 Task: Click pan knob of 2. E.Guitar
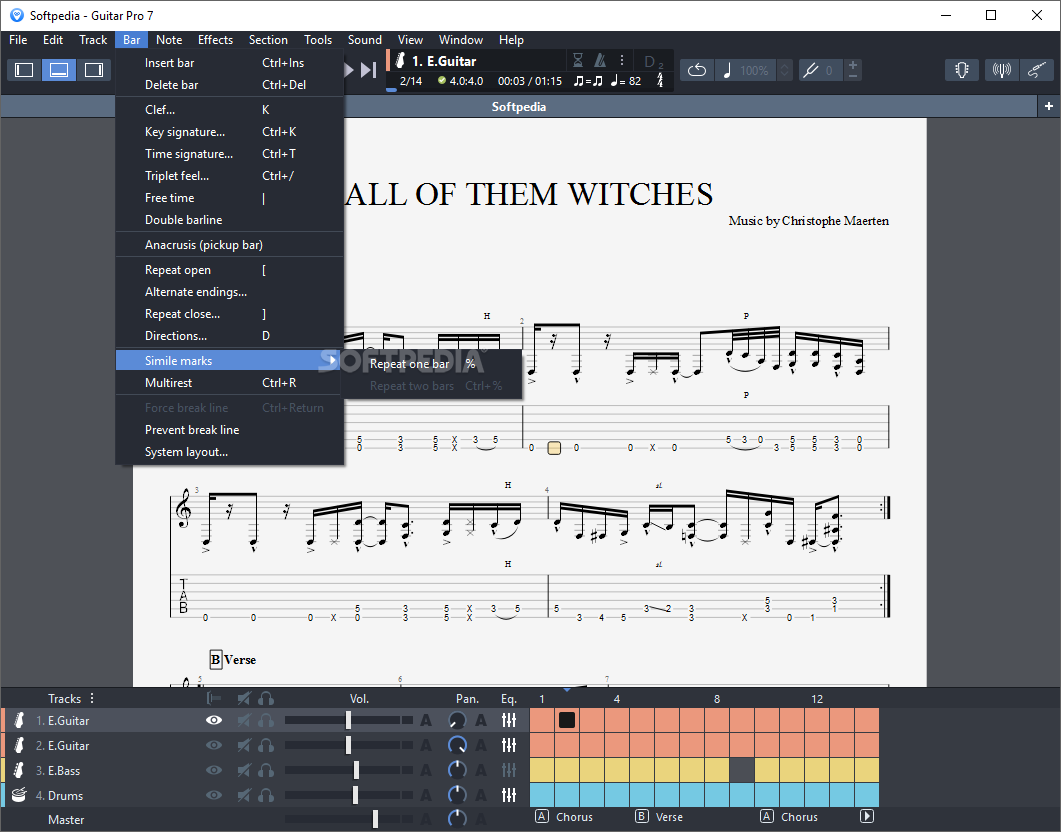point(457,745)
